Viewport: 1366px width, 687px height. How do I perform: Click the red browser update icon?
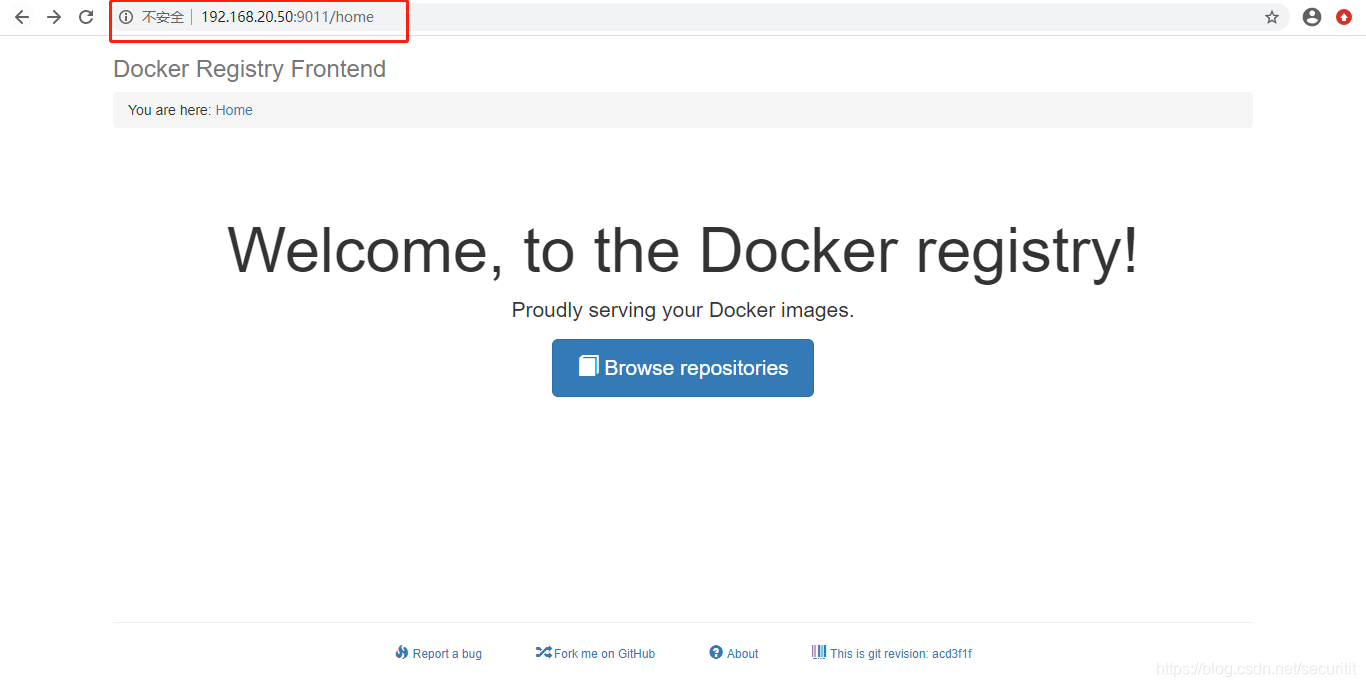1344,17
